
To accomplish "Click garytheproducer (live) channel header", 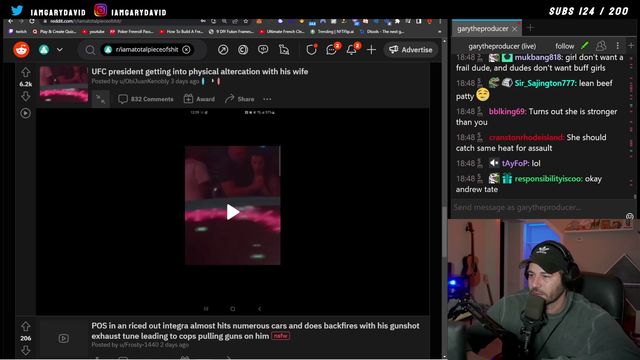I will 502,46.
